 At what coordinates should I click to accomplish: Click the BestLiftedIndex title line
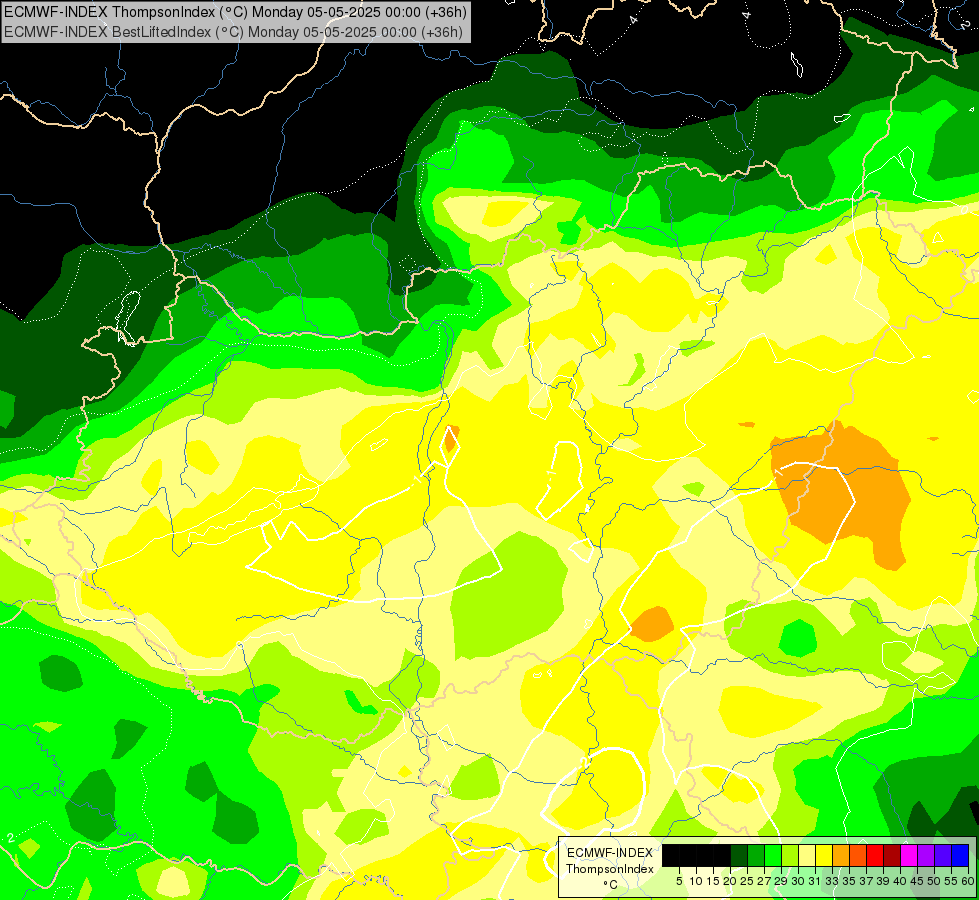[x=234, y=32]
